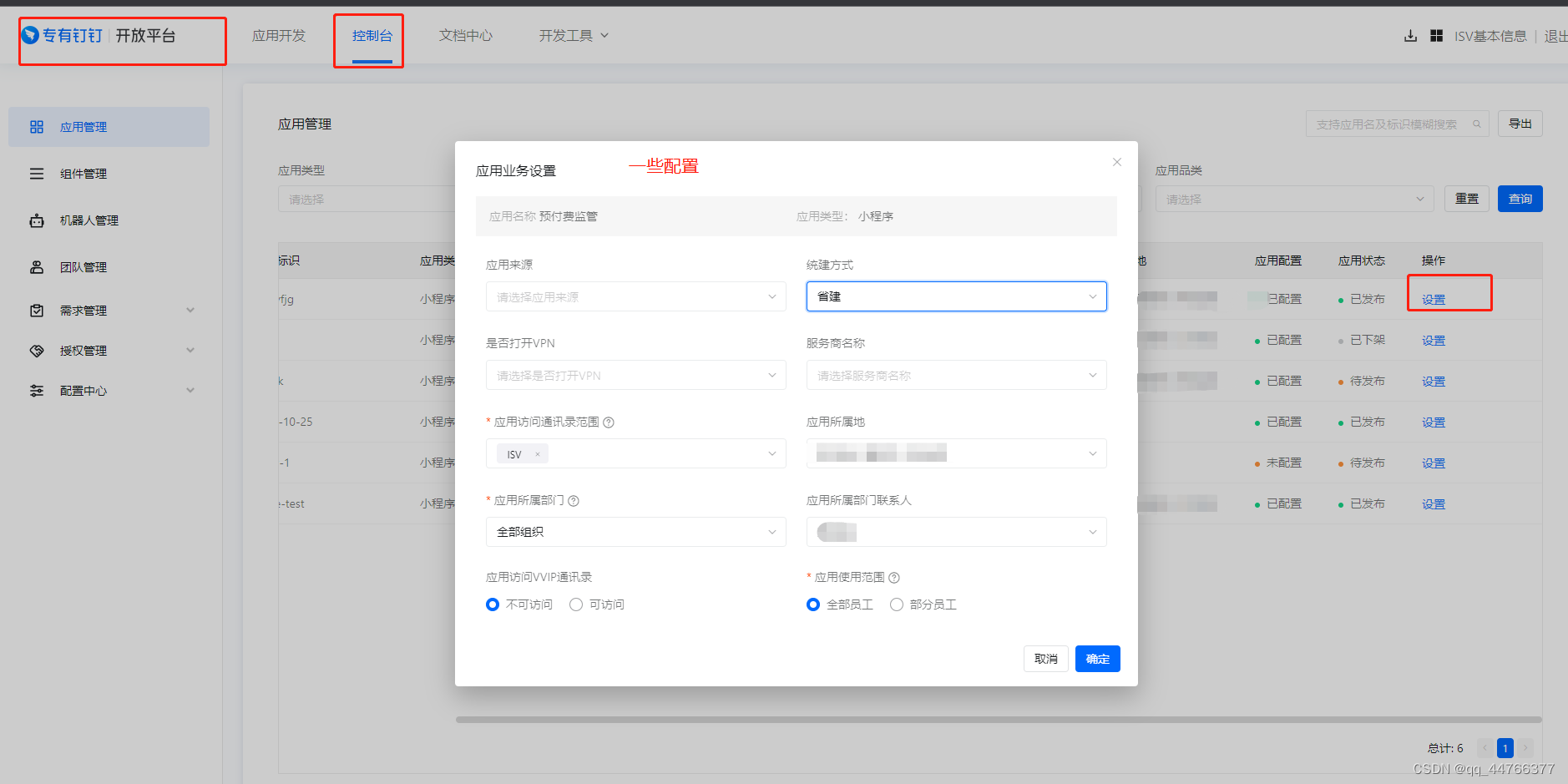Open the 开发工具 menu
This screenshot has width=1568, height=784.
point(573,36)
